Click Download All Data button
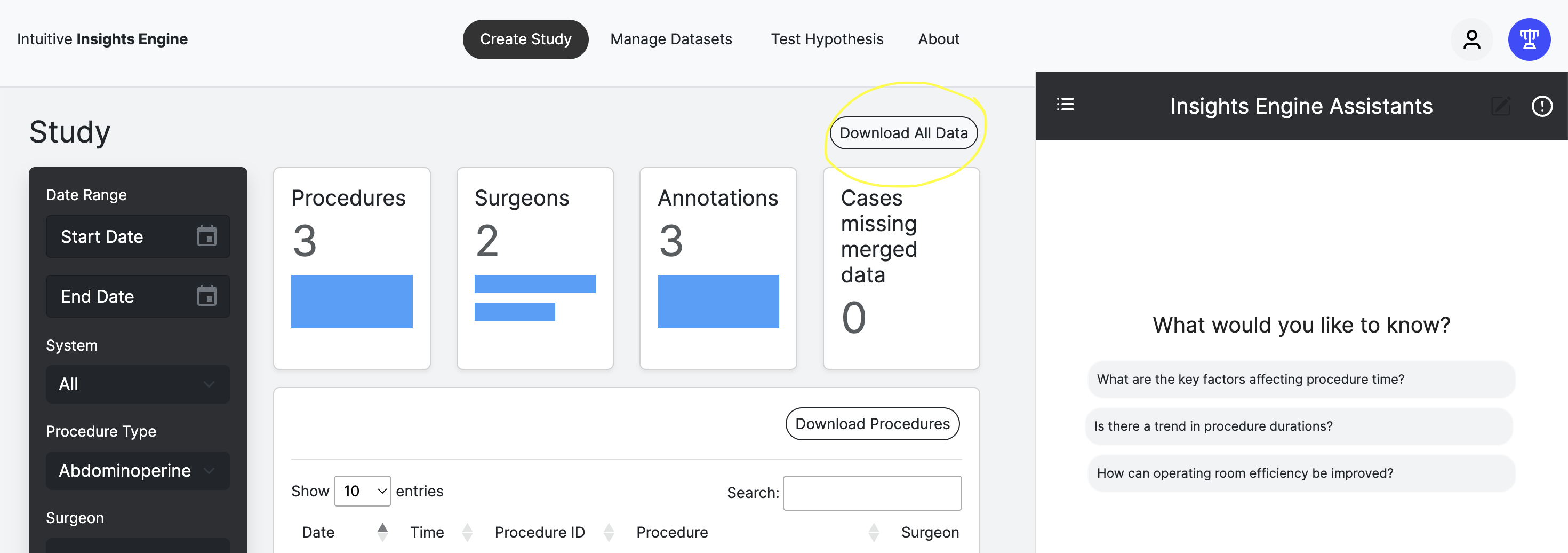Image resolution: width=1568 pixels, height=553 pixels. (x=903, y=133)
